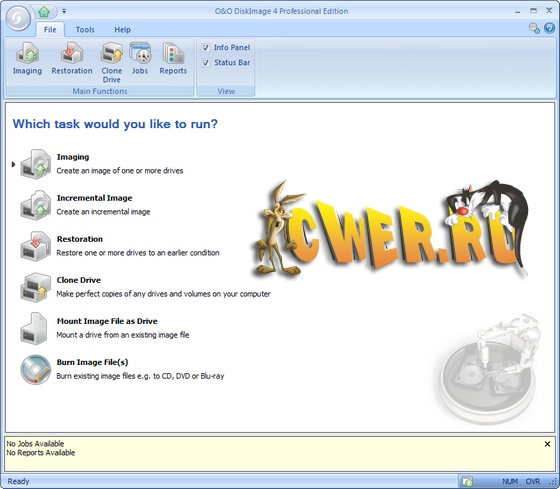Choose the Restoration task link
This screenshot has height=489, width=560.
pyautogui.click(x=80, y=239)
